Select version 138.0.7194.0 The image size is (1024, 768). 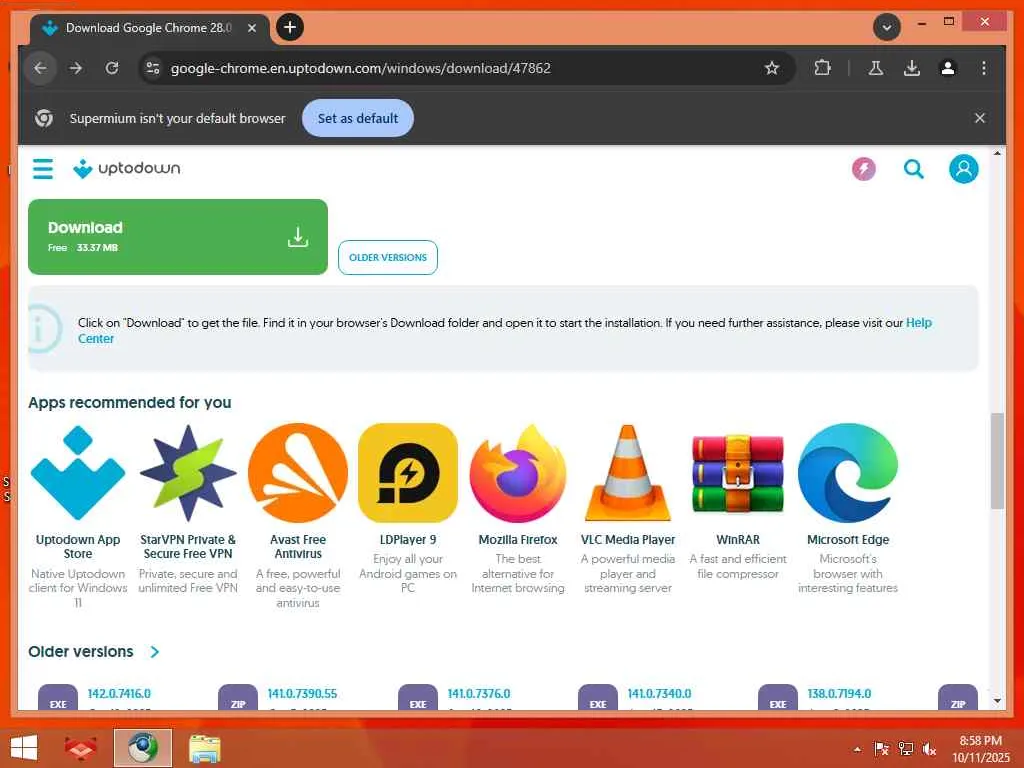(x=839, y=694)
